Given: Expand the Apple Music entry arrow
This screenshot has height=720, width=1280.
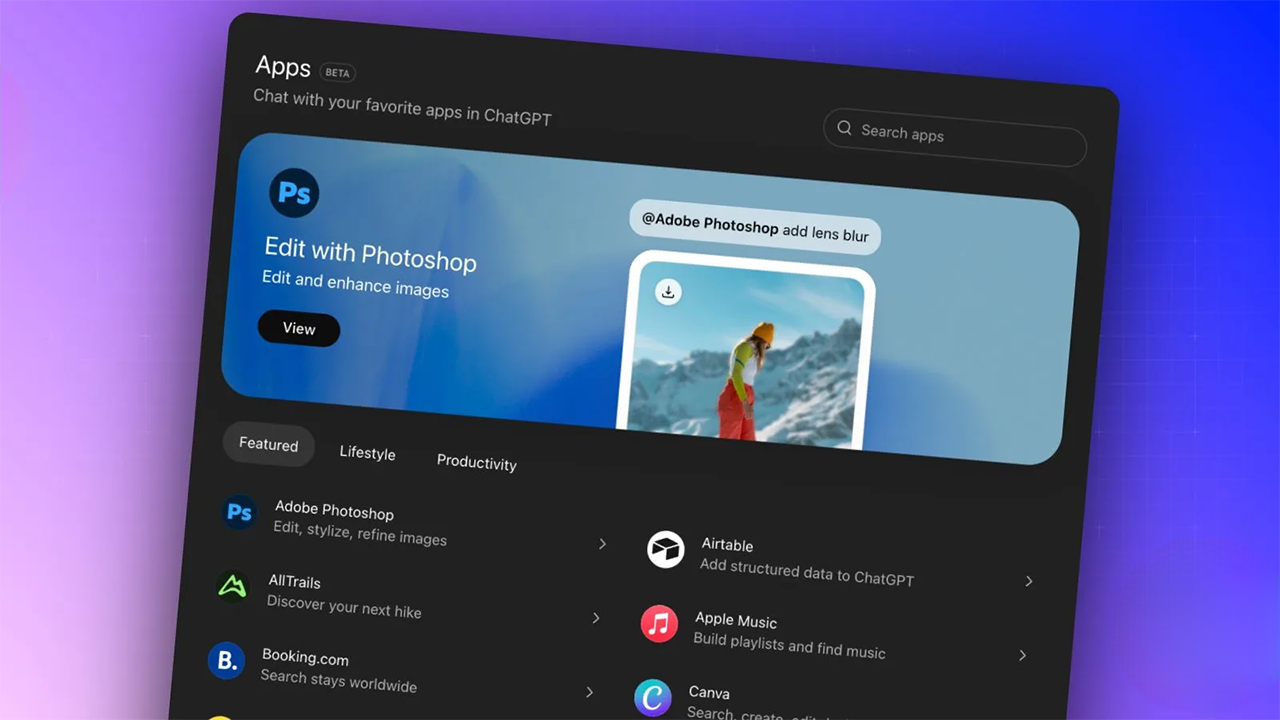Looking at the screenshot, I should point(1022,655).
